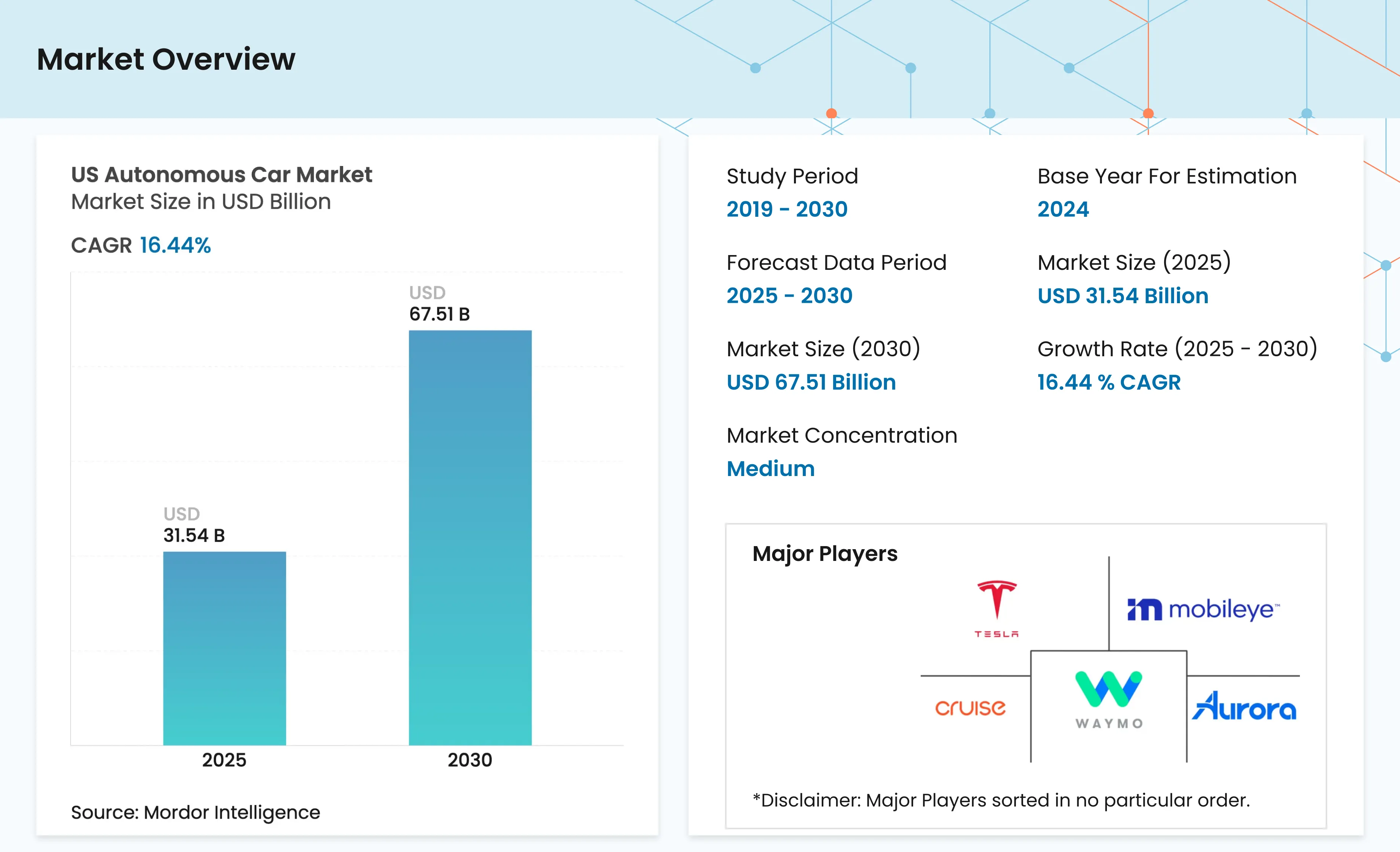Click the Mobileye logo
1400x852 pixels.
point(1204,609)
